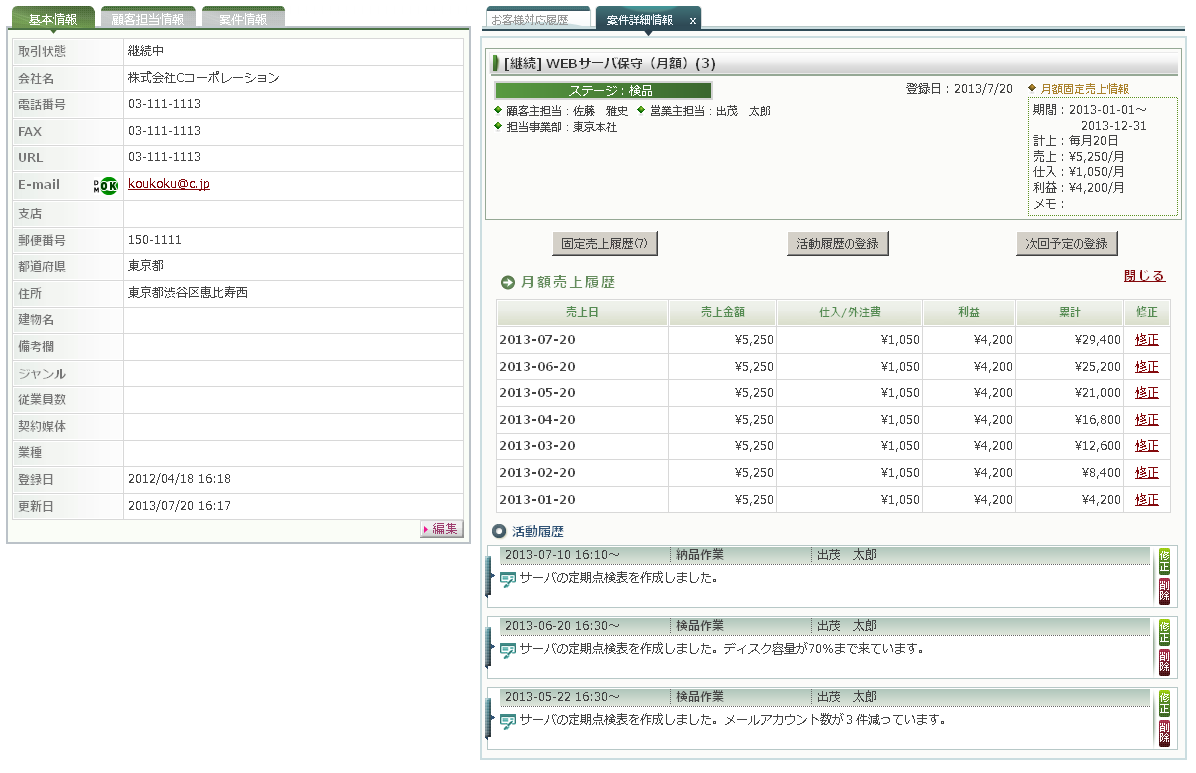Expand the 固定売上履歴(7) history
The height and width of the screenshot is (773, 1196).
click(604, 243)
